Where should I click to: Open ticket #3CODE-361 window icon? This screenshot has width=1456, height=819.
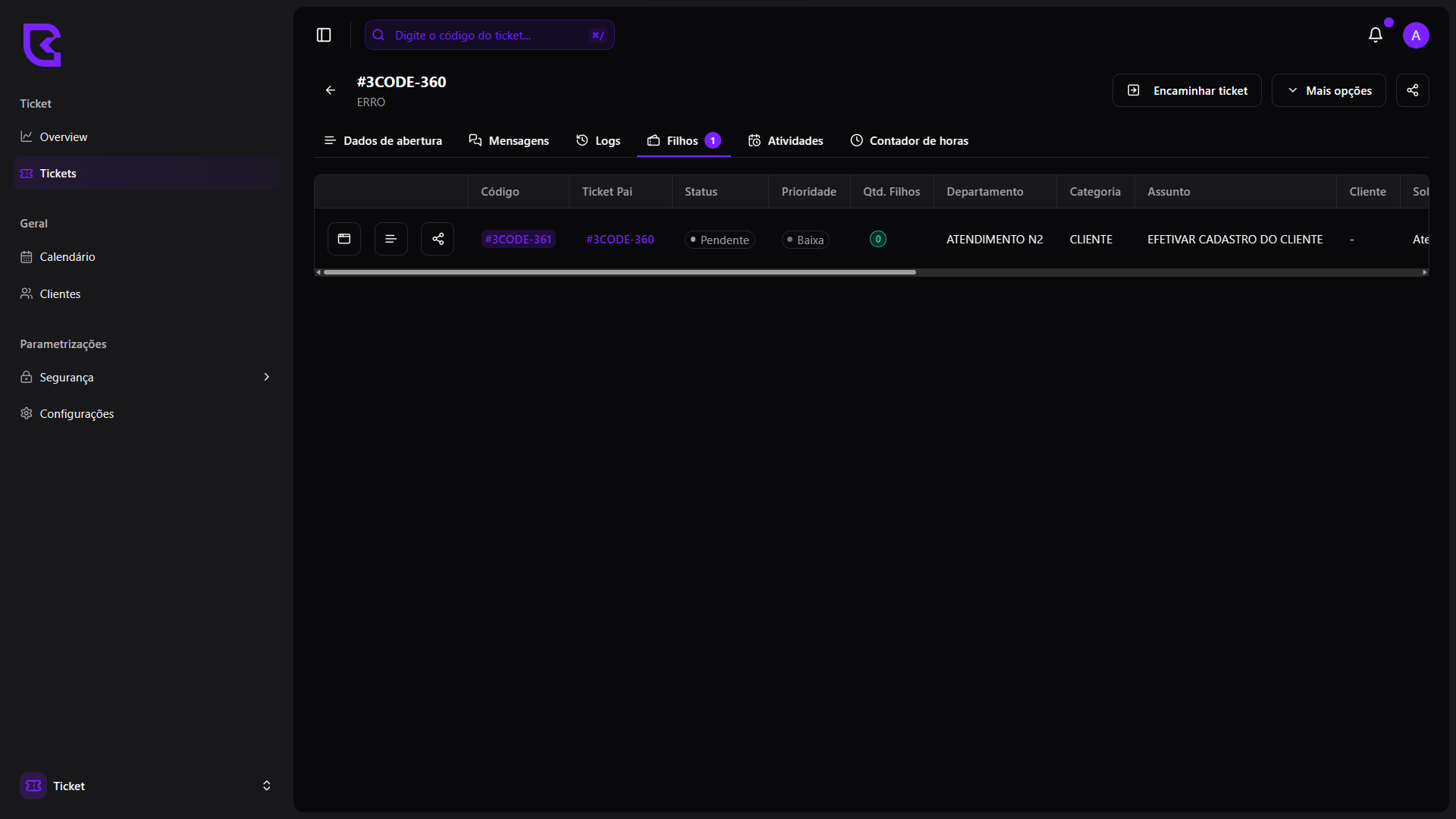coord(344,239)
